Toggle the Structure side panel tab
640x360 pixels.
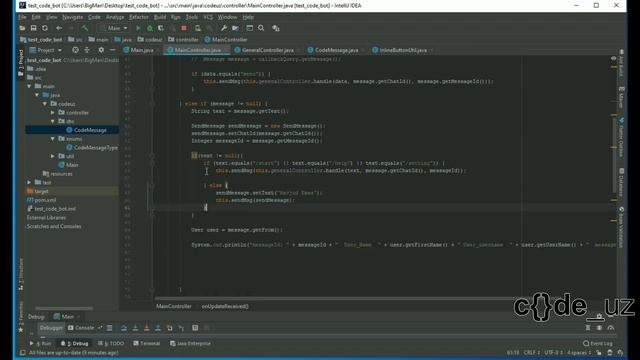pyautogui.click(x=21, y=274)
